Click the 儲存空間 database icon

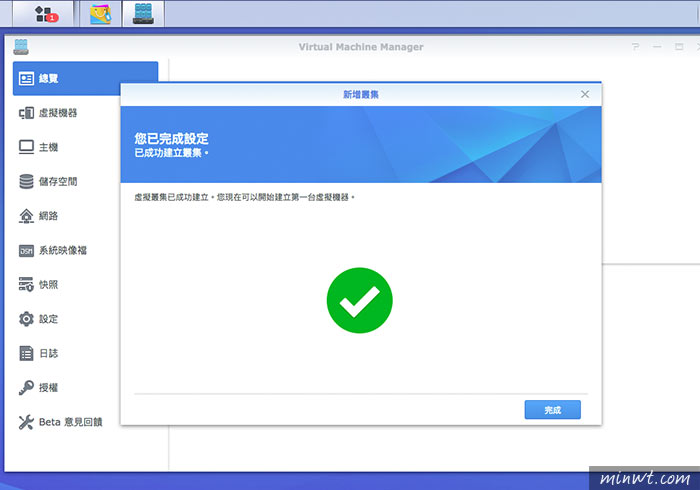26,181
